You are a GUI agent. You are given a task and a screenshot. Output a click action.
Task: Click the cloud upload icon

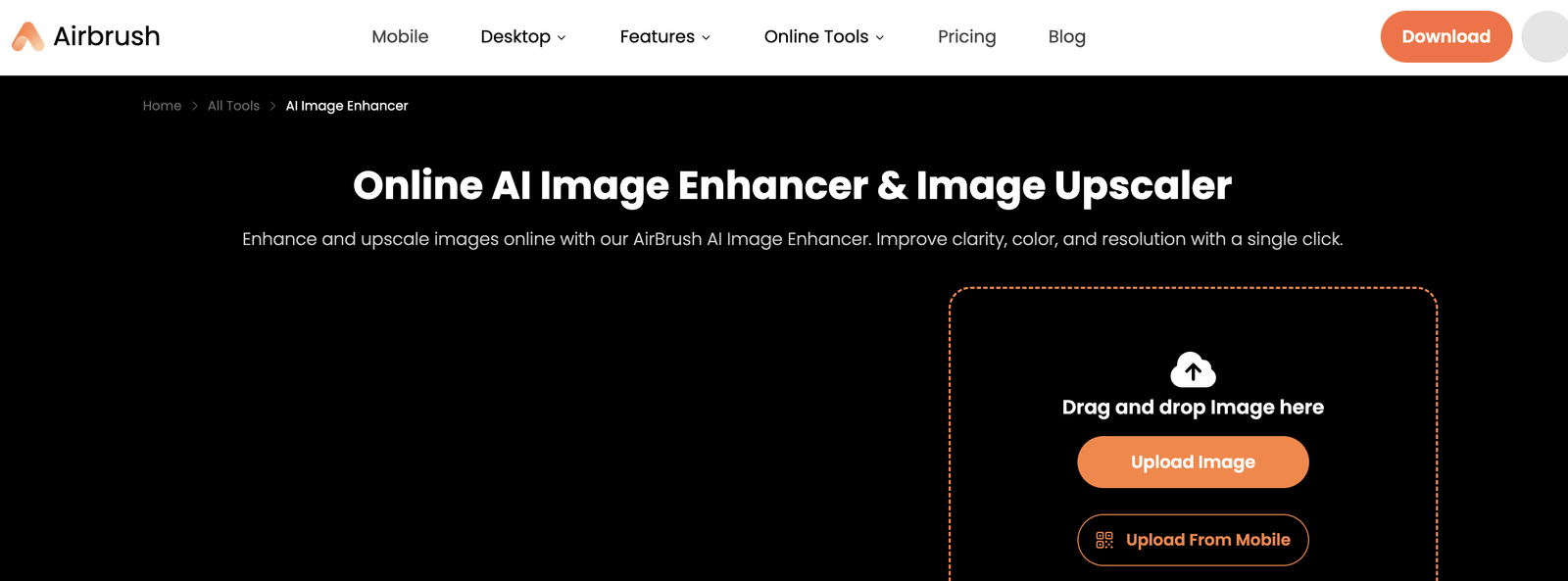coord(1193,369)
